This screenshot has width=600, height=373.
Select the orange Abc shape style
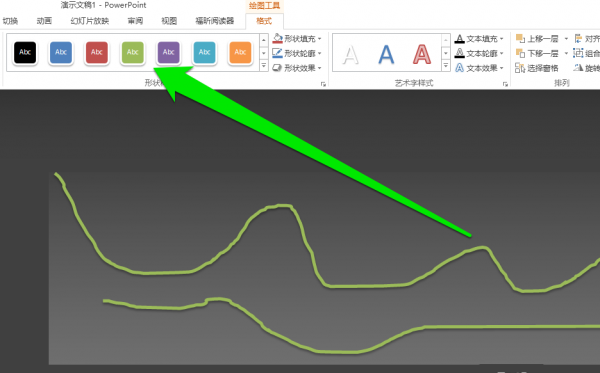pos(240,52)
